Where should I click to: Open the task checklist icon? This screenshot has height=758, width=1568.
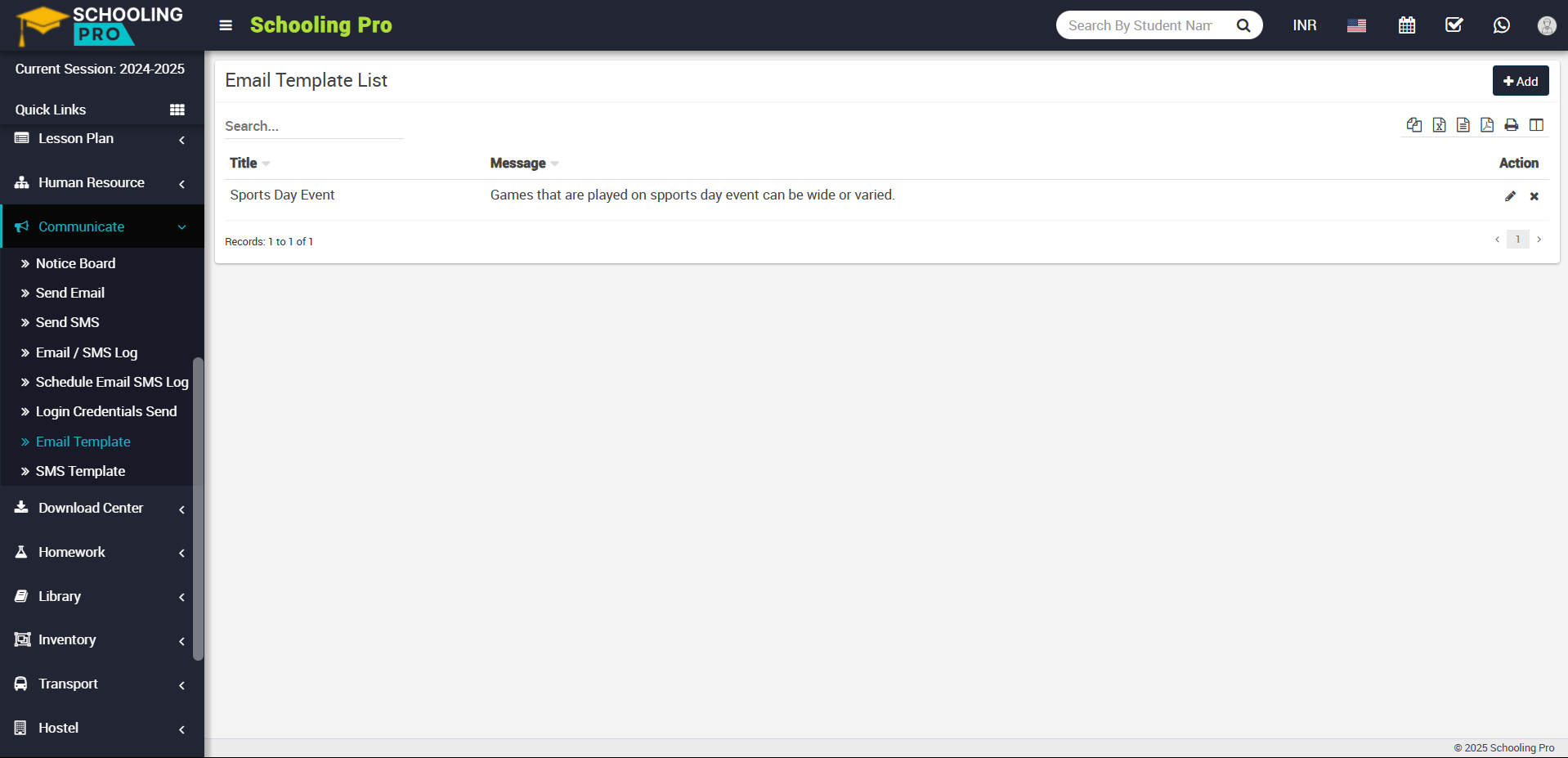point(1454,25)
